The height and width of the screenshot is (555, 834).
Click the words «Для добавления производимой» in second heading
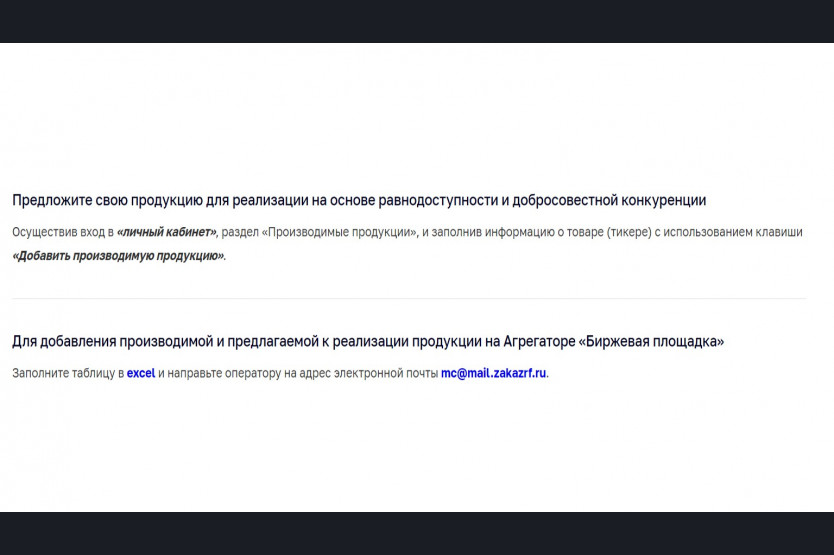click(113, 342)
